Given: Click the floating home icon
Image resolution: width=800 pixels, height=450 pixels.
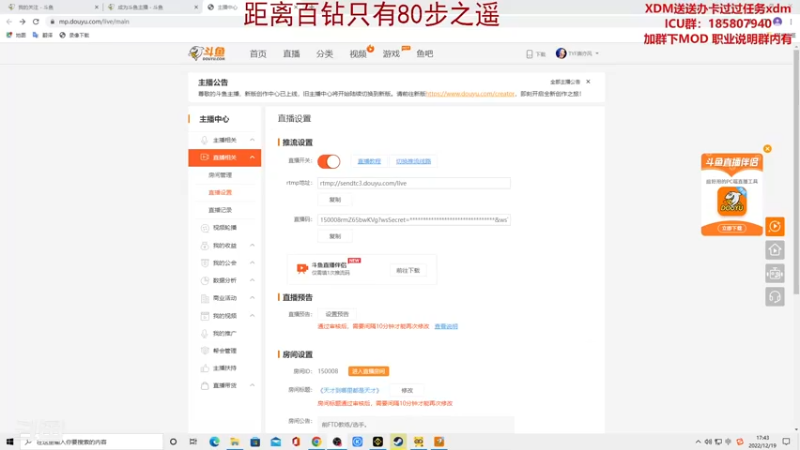Looking at the screenshot, I should pos(774,250).
